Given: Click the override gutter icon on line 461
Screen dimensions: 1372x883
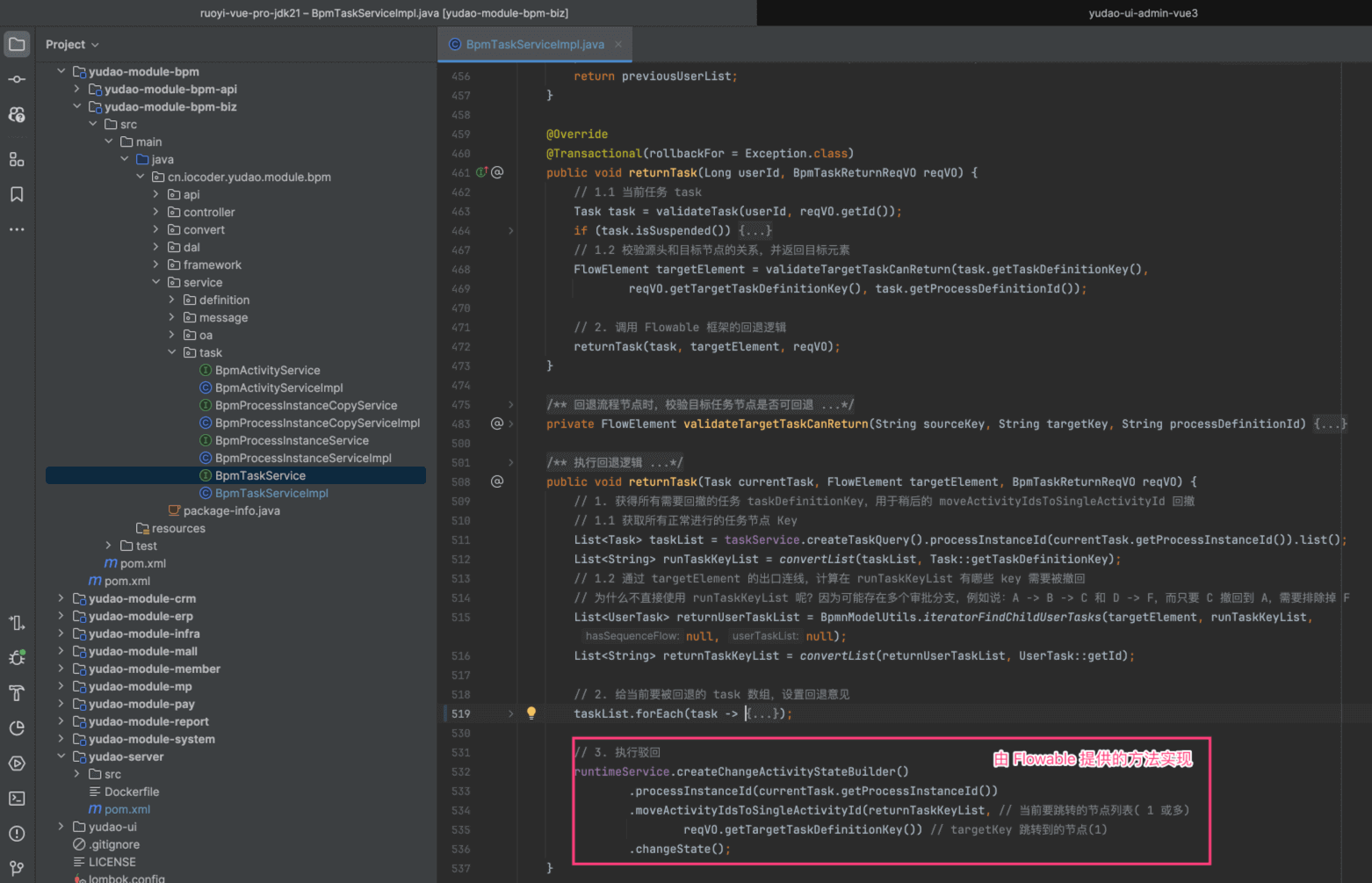Looking at the screenshot, I should pyautogui.click(x=481, y=172).
